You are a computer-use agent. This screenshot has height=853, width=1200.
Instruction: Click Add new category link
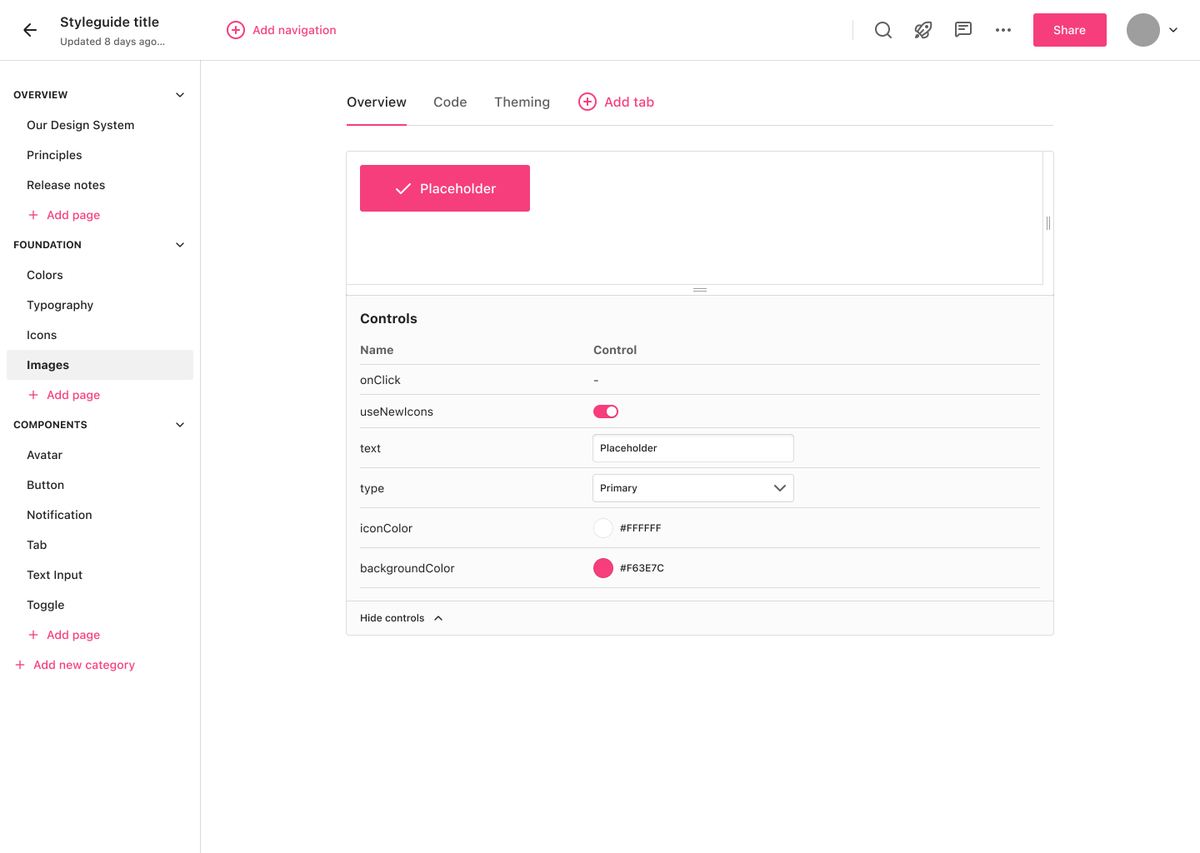coord(84,665)
